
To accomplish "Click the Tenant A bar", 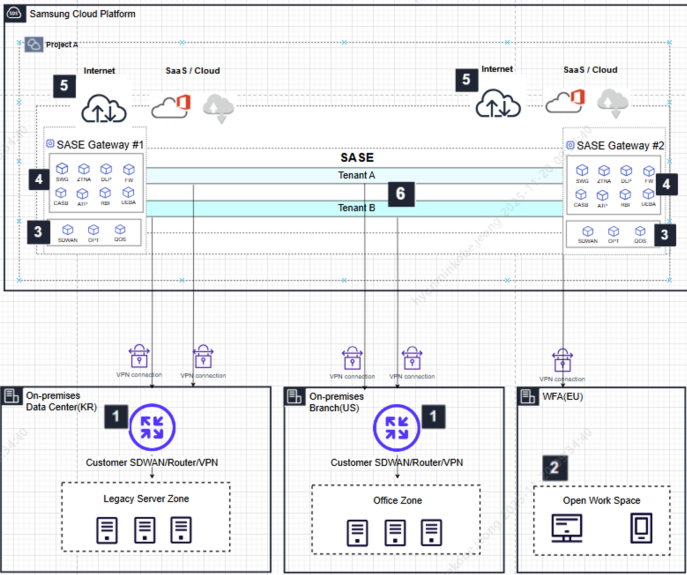I will click(354, 175).
